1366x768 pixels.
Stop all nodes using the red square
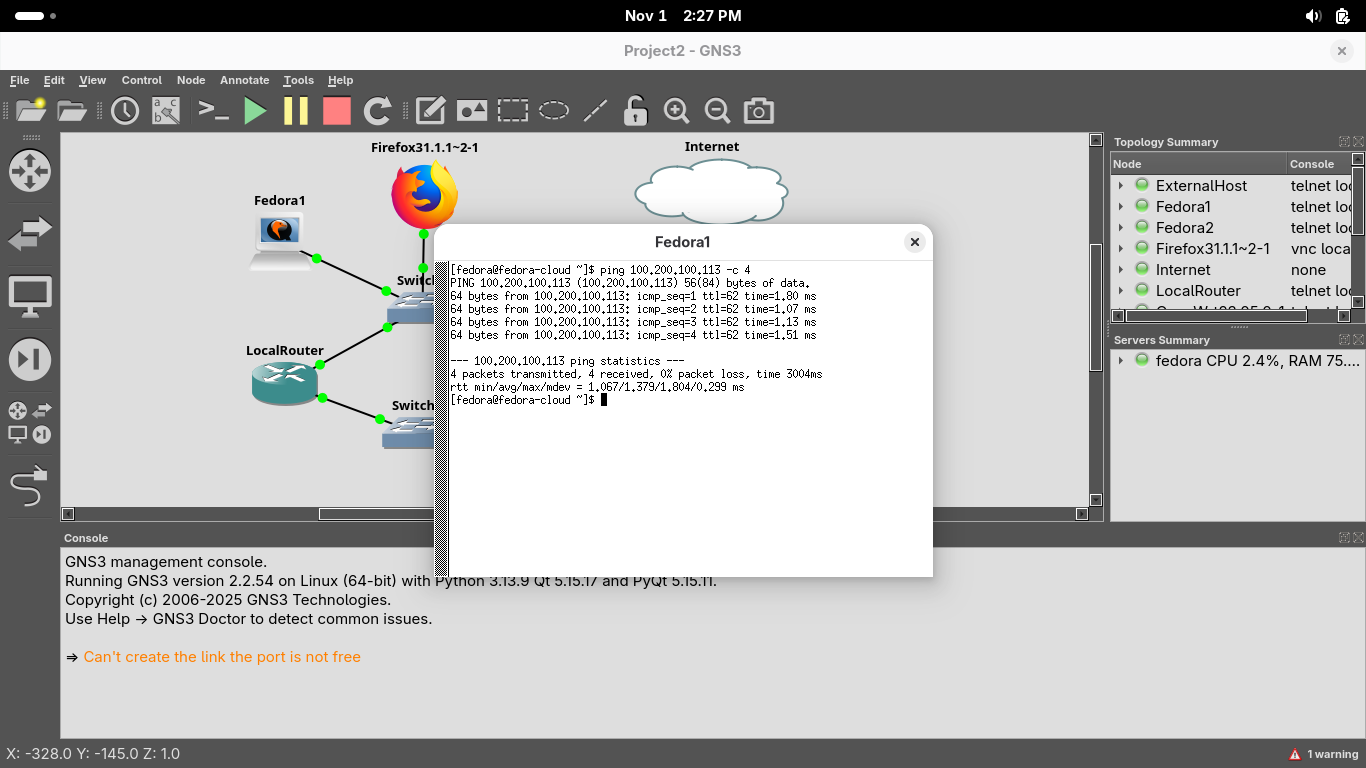pyautogui.click(x=337, y=111)
